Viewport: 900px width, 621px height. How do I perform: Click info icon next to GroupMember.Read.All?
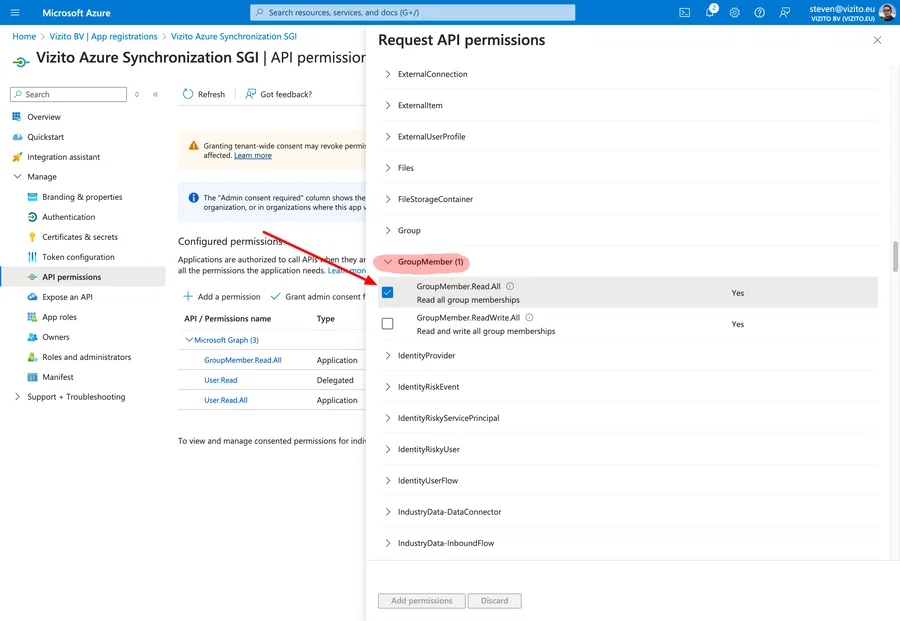tap(510, 287)
